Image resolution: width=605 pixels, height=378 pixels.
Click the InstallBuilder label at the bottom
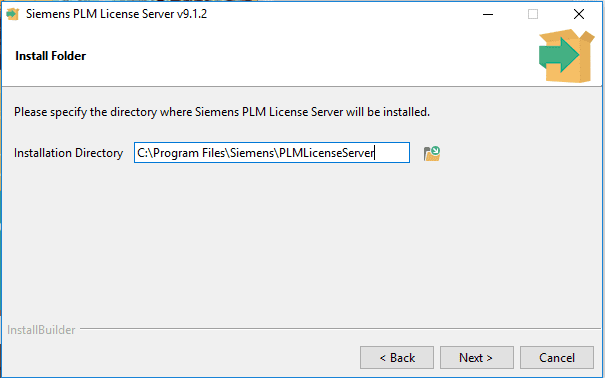point(41,330)
